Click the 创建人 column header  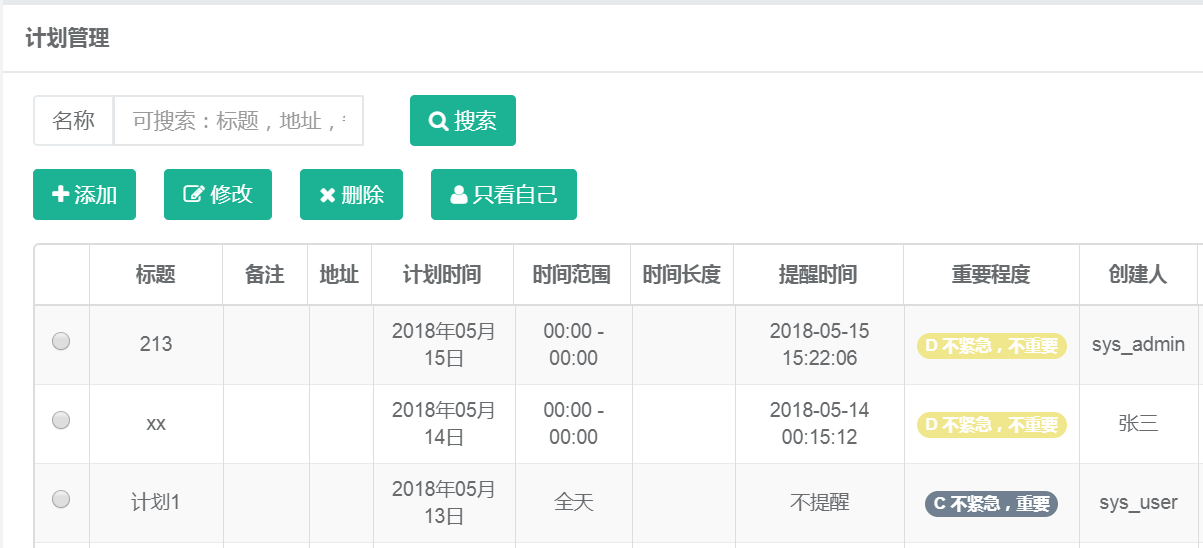click(1138, 275)
